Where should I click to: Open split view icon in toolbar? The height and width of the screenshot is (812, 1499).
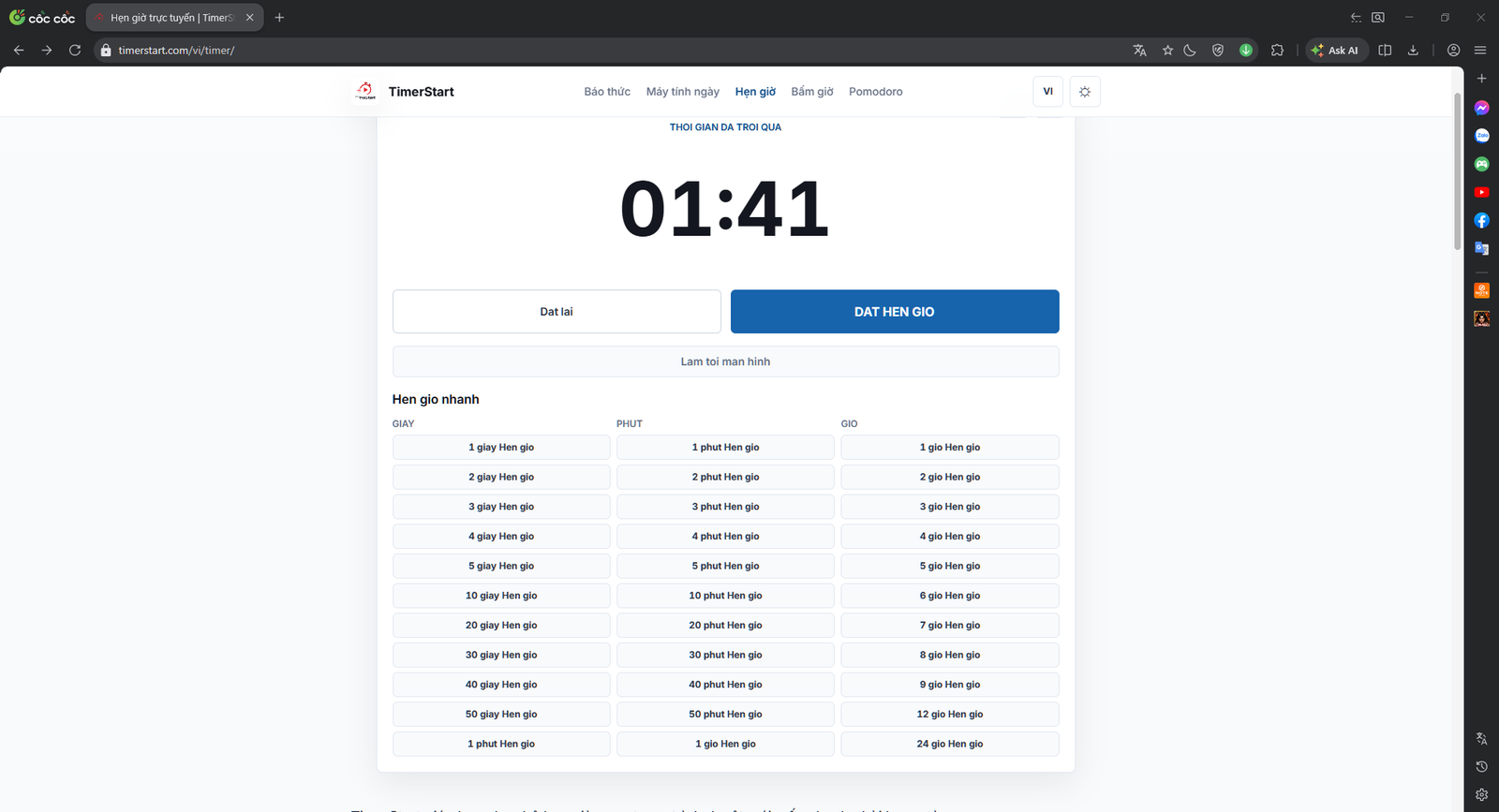click(x=1385, y=51)
